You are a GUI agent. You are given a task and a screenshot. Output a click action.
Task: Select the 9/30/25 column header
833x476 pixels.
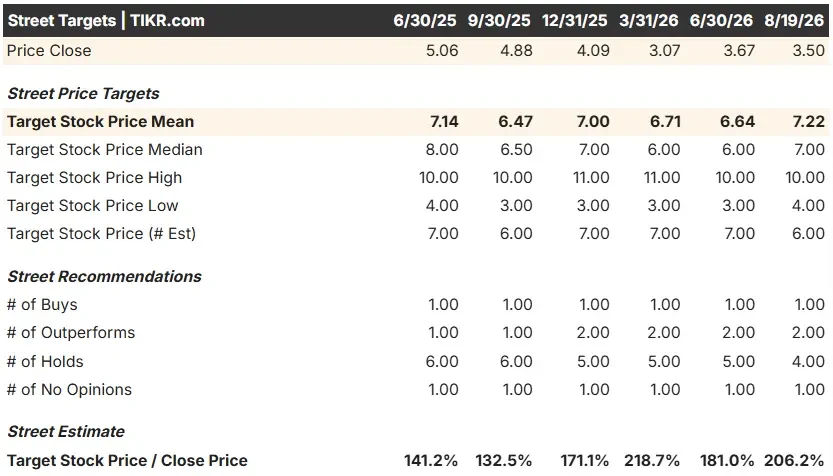499,21
